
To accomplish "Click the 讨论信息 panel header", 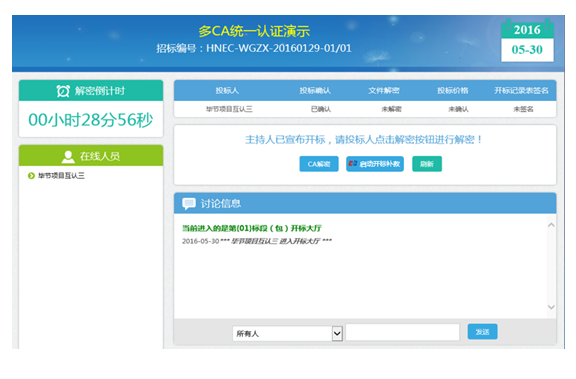I will point(365,203).
